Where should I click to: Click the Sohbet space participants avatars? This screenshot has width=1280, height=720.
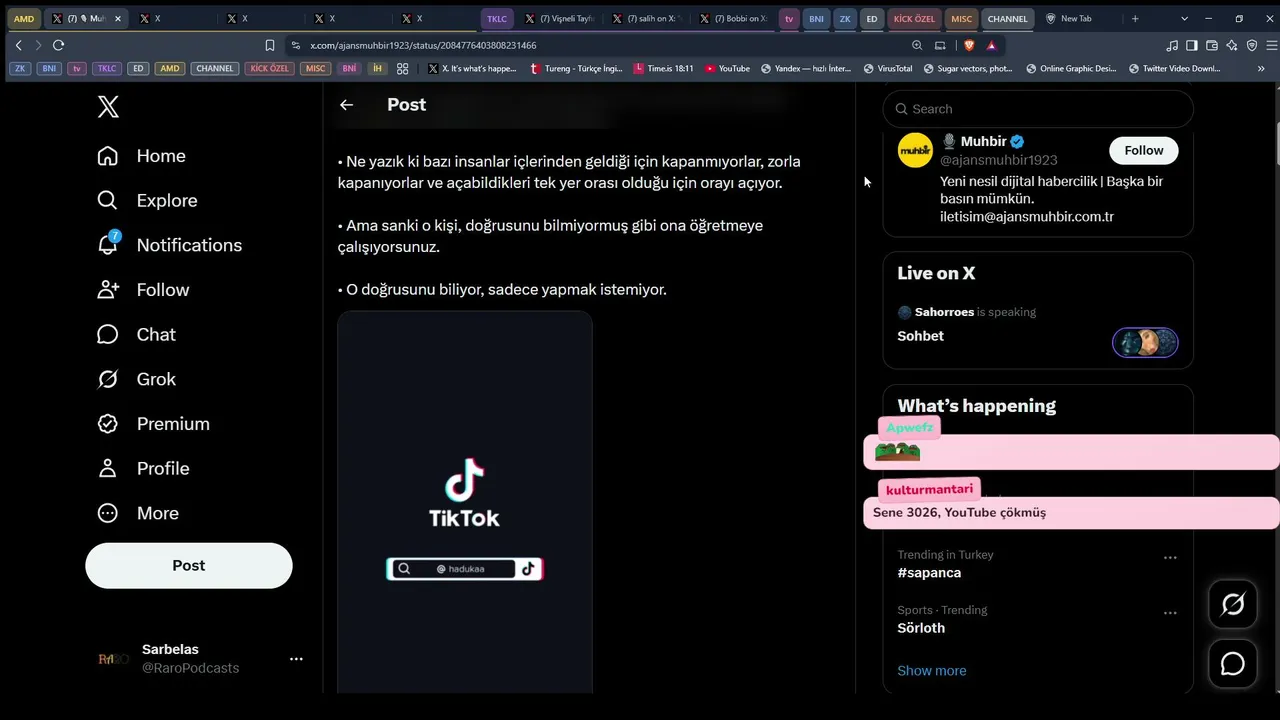tap(1145, 343)
